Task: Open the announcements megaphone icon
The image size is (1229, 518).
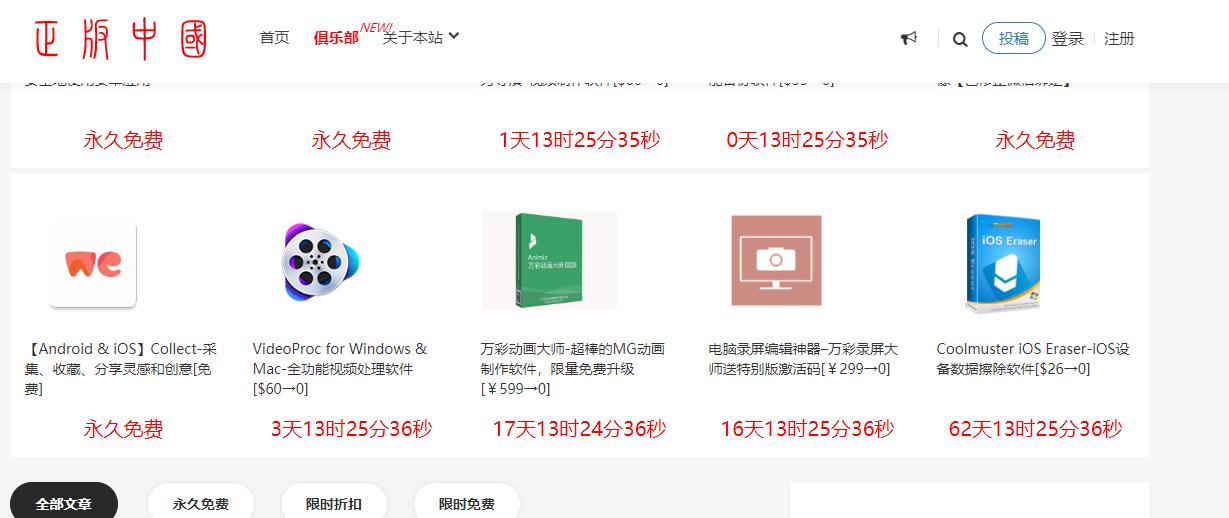Action: pyautogui.click(x=908, y=38)
